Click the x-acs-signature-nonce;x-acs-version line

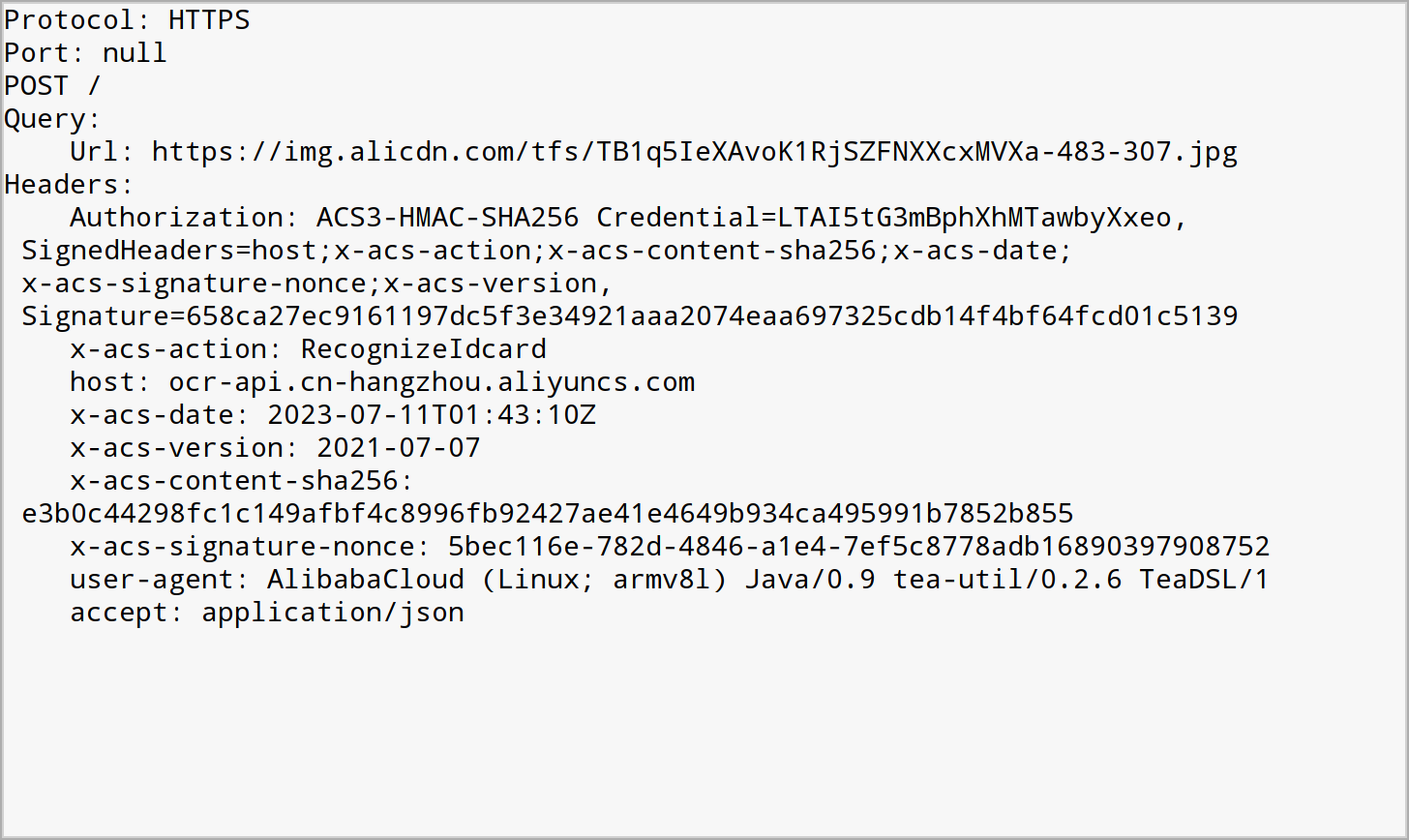(x=317, y=284)
